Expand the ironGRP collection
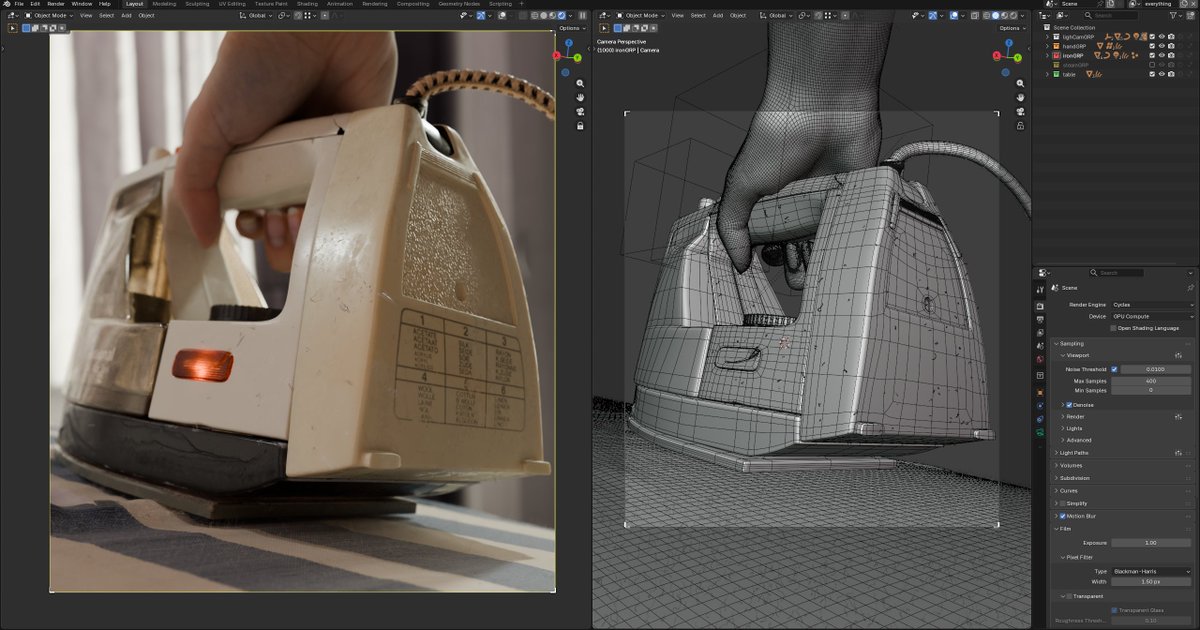 (x=1047, y=55)
